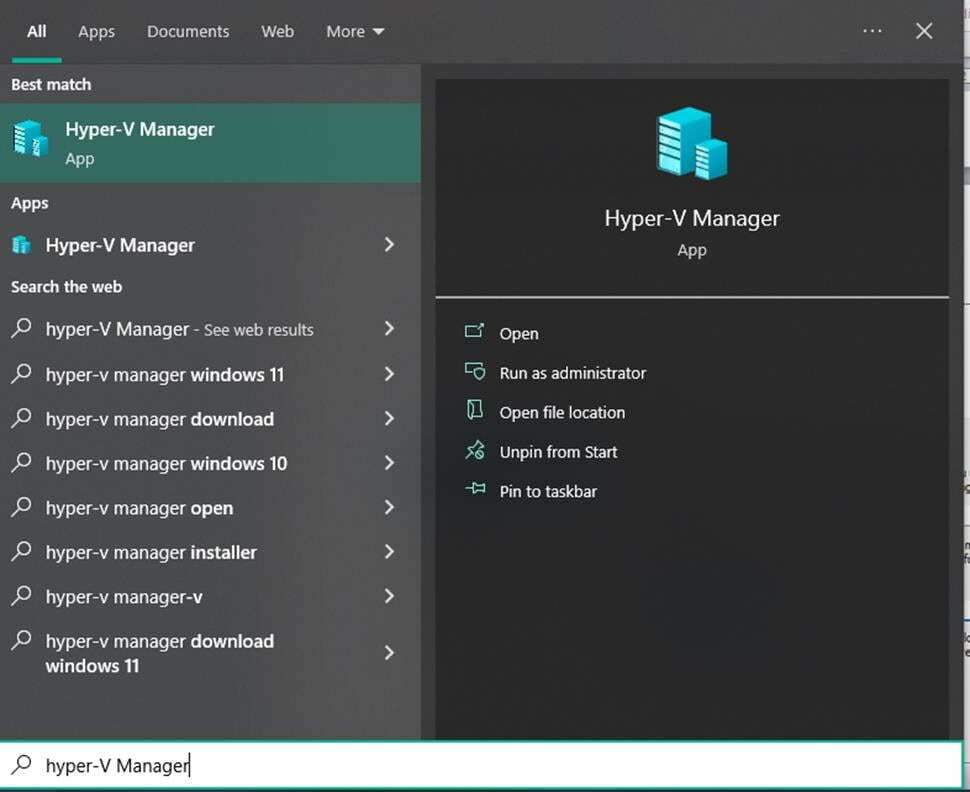
Task: Expand the Hyper-V Manager Apps result arrow
Action: [389, 245]
